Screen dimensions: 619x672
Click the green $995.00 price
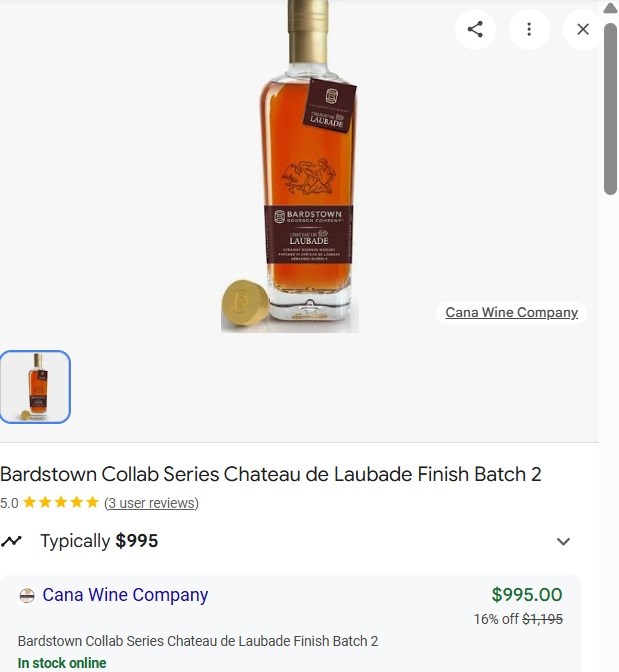(x=527, y=594)
